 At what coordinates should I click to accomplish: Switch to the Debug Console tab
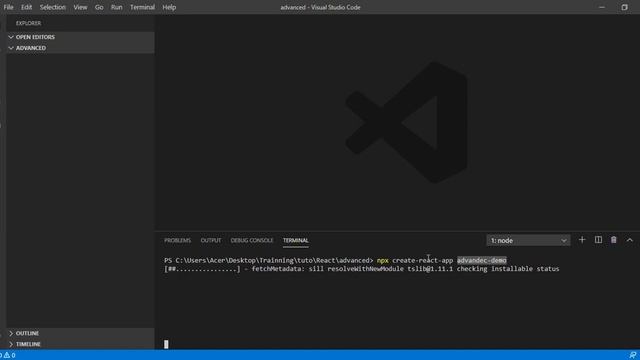click(252, 240)
